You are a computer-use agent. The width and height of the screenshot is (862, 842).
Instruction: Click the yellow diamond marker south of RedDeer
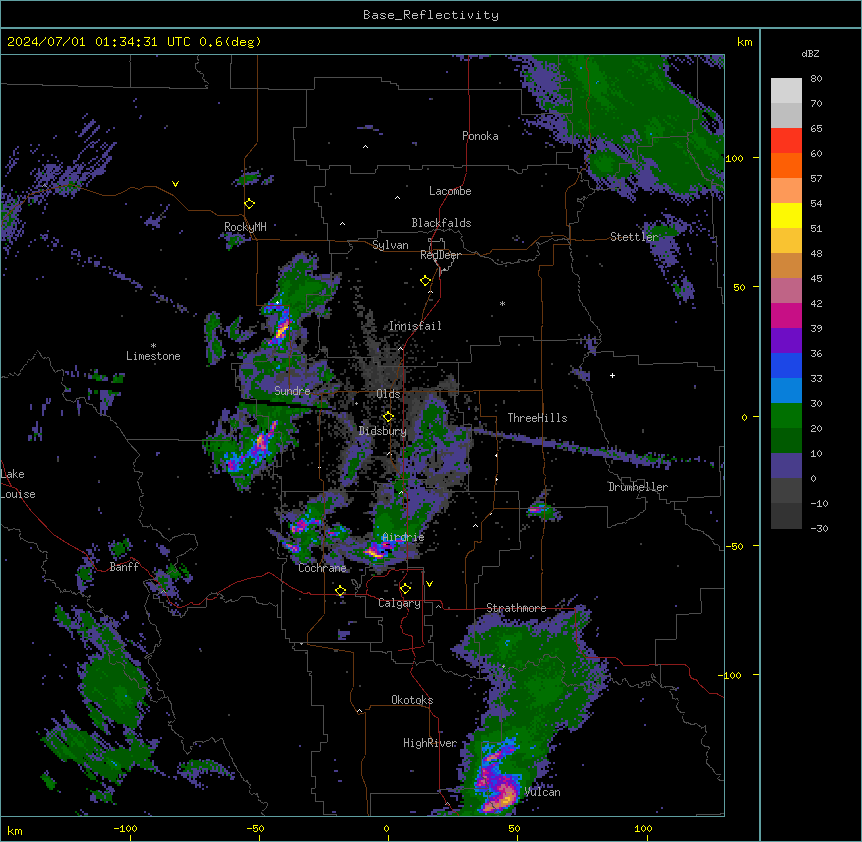(x=425, y=281)
